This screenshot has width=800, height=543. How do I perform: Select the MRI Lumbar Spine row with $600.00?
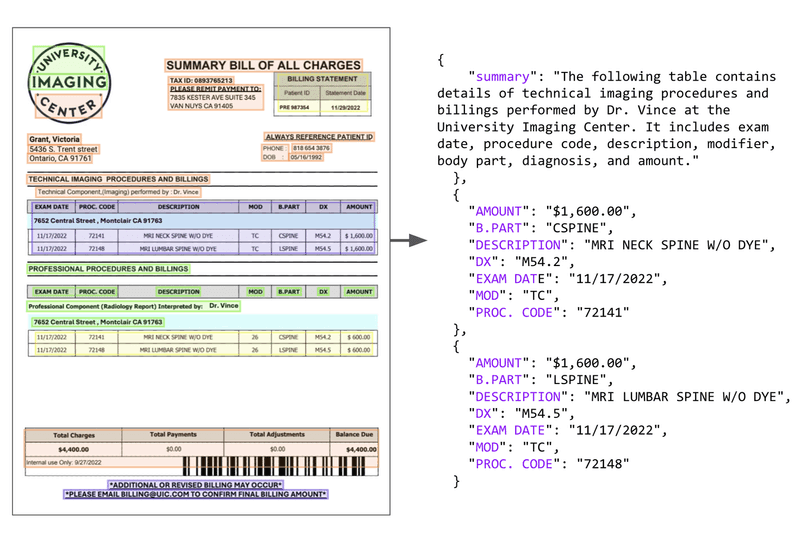(201, 350)
